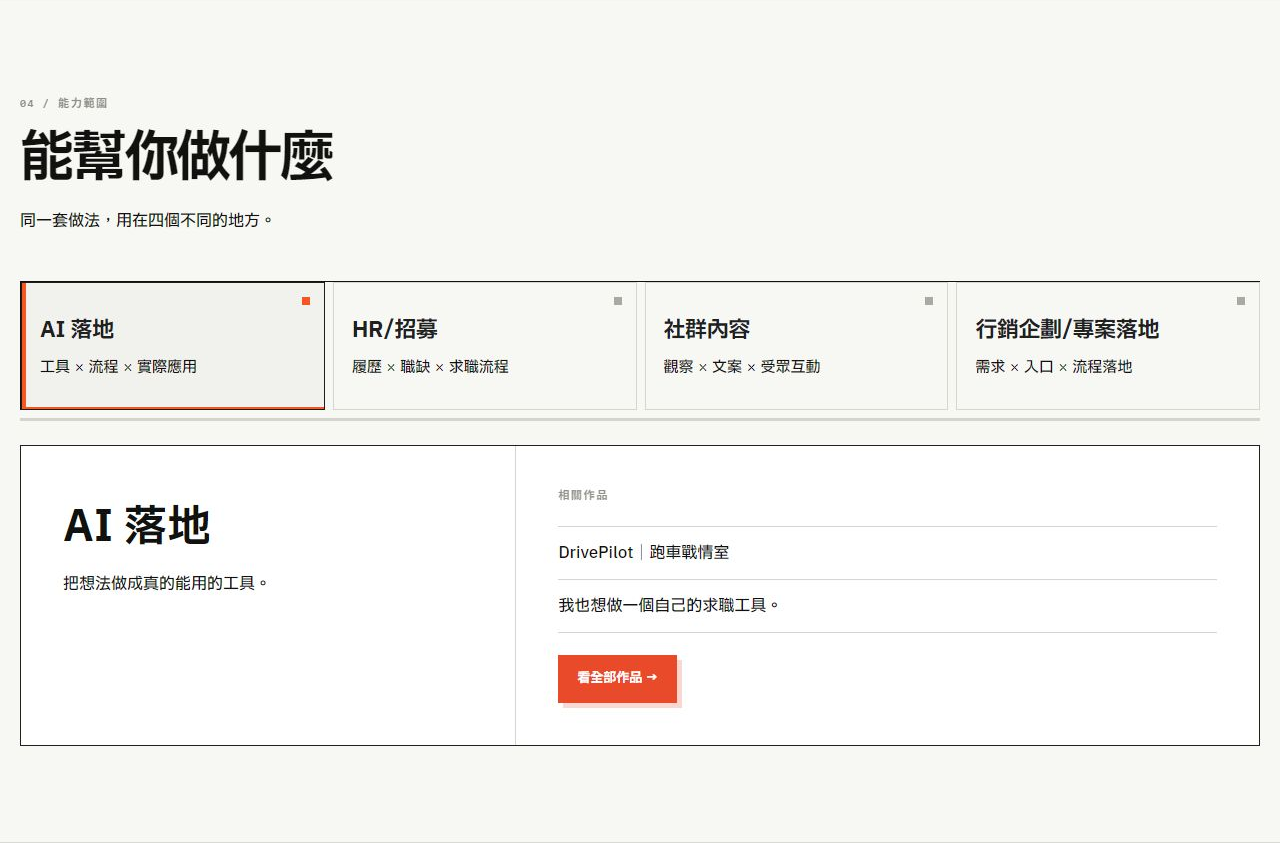The image size is (1280, 843).
Task: Click the large AI 落地 panel heading
Action: point(137,525)
